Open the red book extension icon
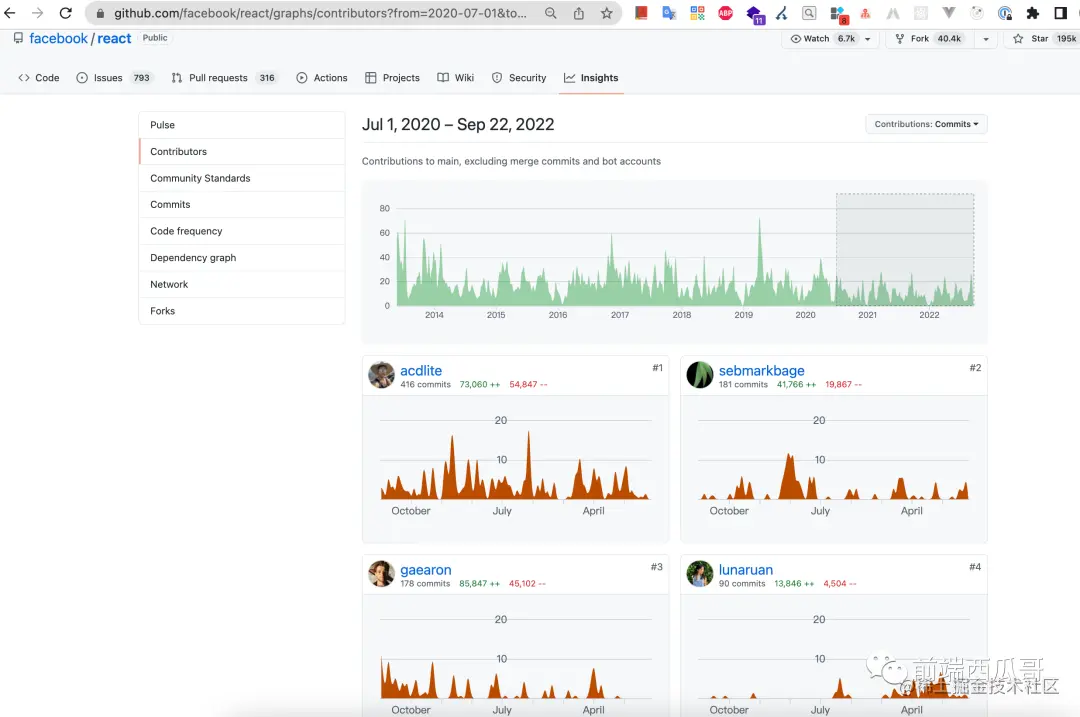The image size is (1080, 717). pos(641,12)
